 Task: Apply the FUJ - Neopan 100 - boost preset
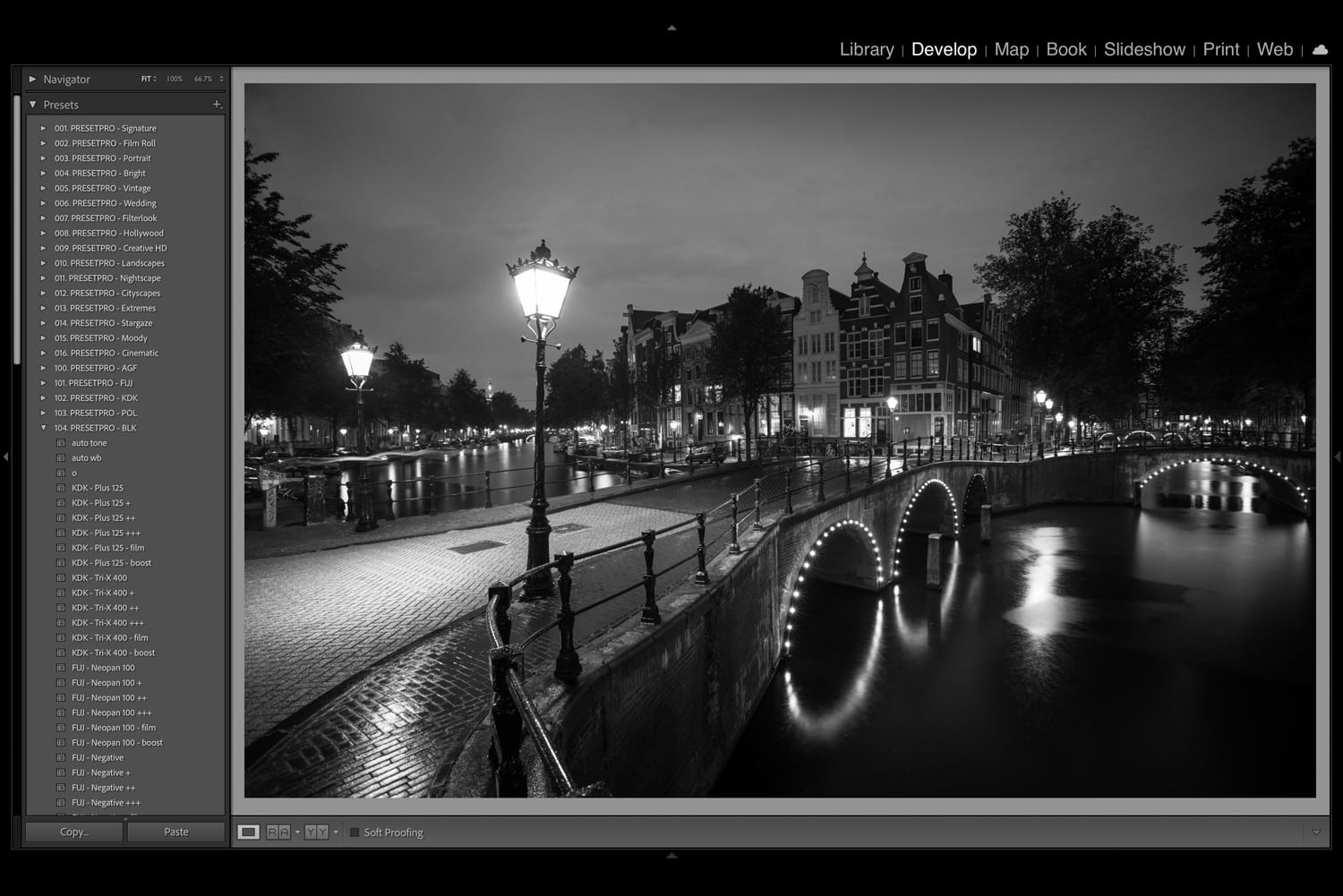pyautogui.click(x=117, y=743)
